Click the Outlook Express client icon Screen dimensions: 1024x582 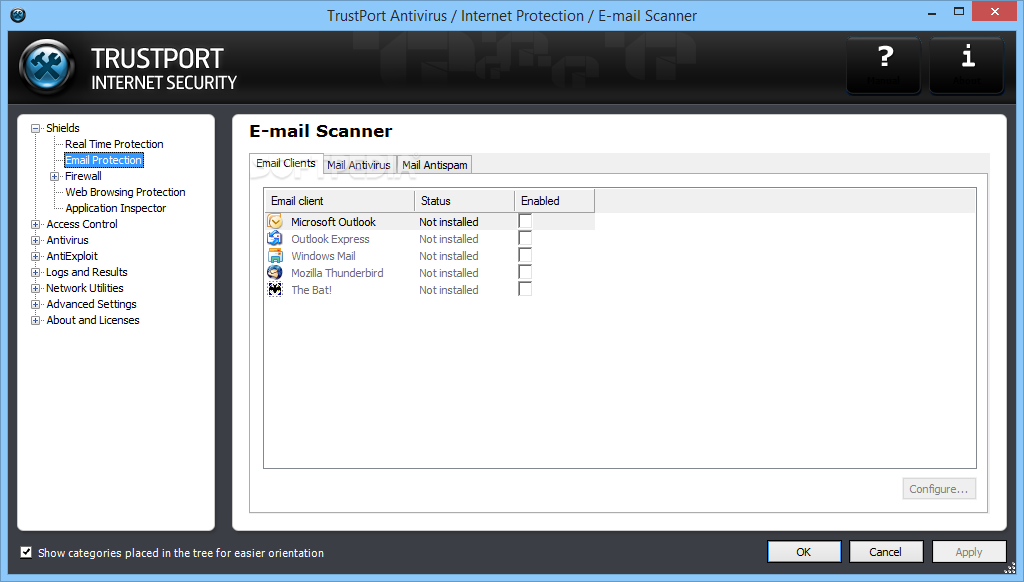275,238
